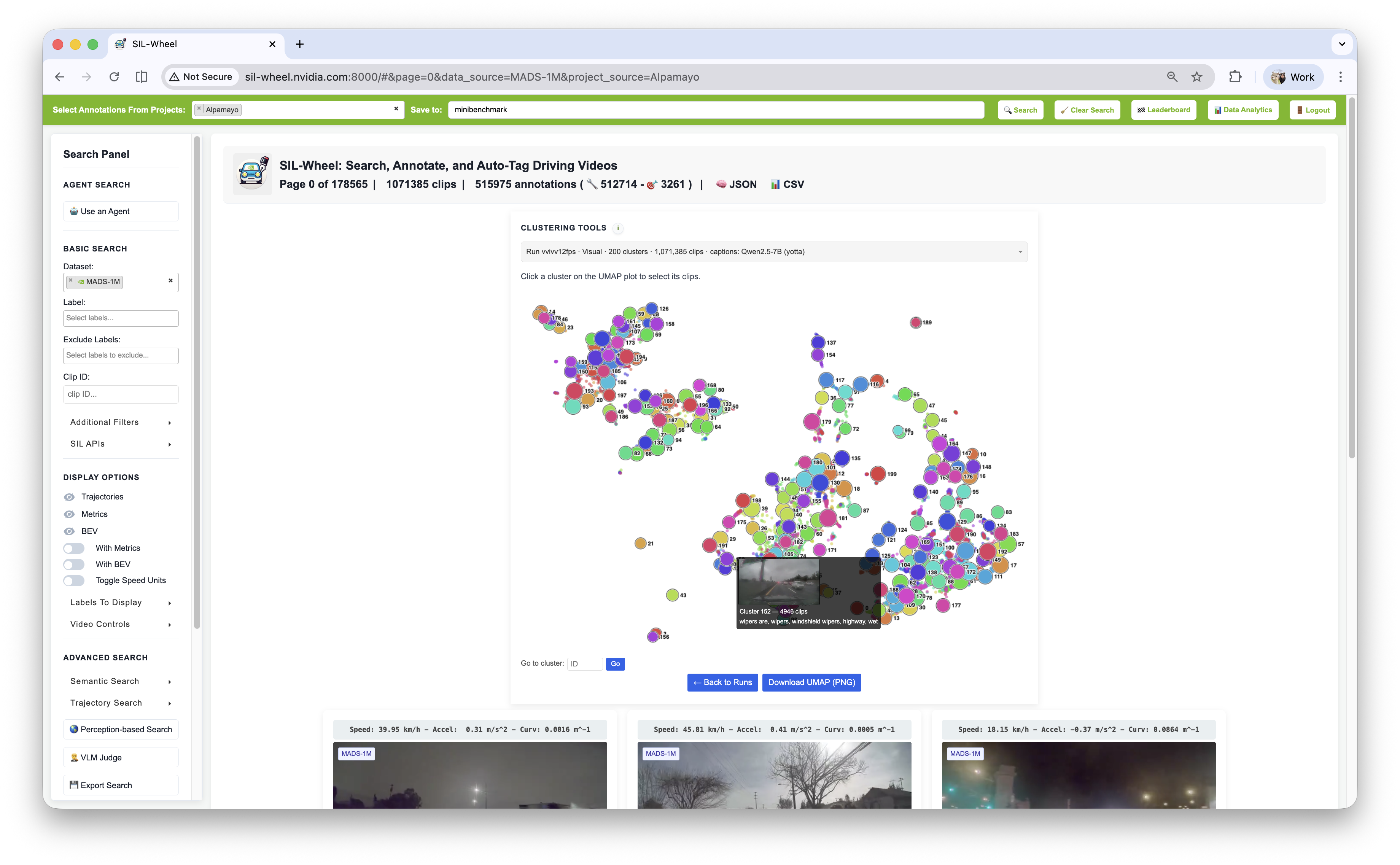Open the clustering run dropdown
This screenshot has height=865, width=1400.
point(773,252)
